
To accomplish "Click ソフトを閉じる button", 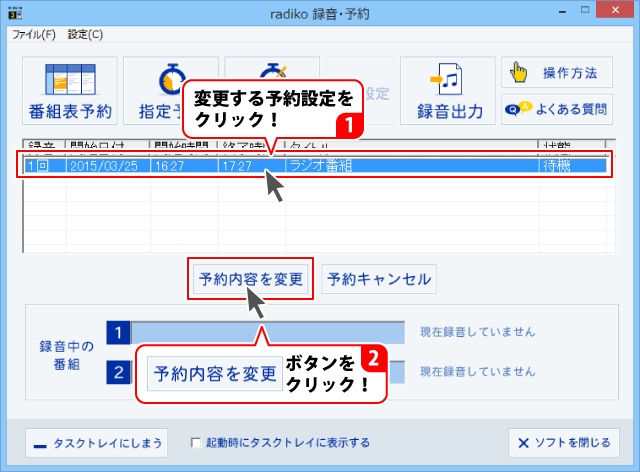I will (x=564, y=443).
